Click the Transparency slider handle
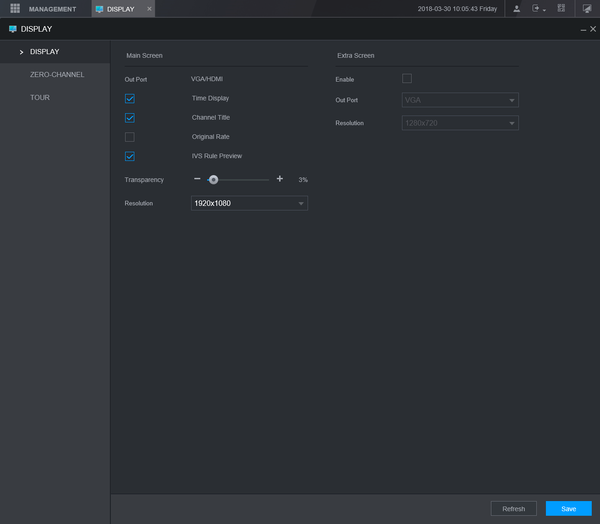The image size is (600, 524). (x=213, y=179)
